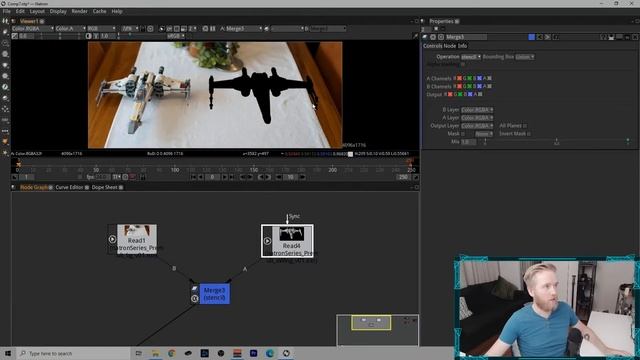Open the Render menu
The height and width of the screenshot is (360, 640).
click(80, 11)
